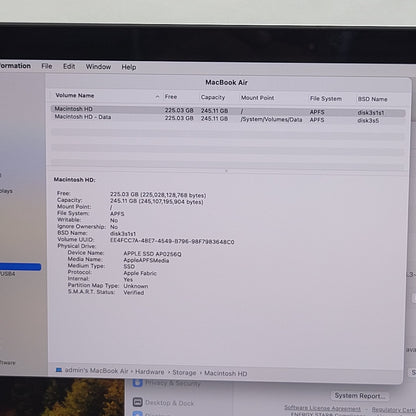
Task: Open the Software License Agreement link
Action: pos(322,408)
